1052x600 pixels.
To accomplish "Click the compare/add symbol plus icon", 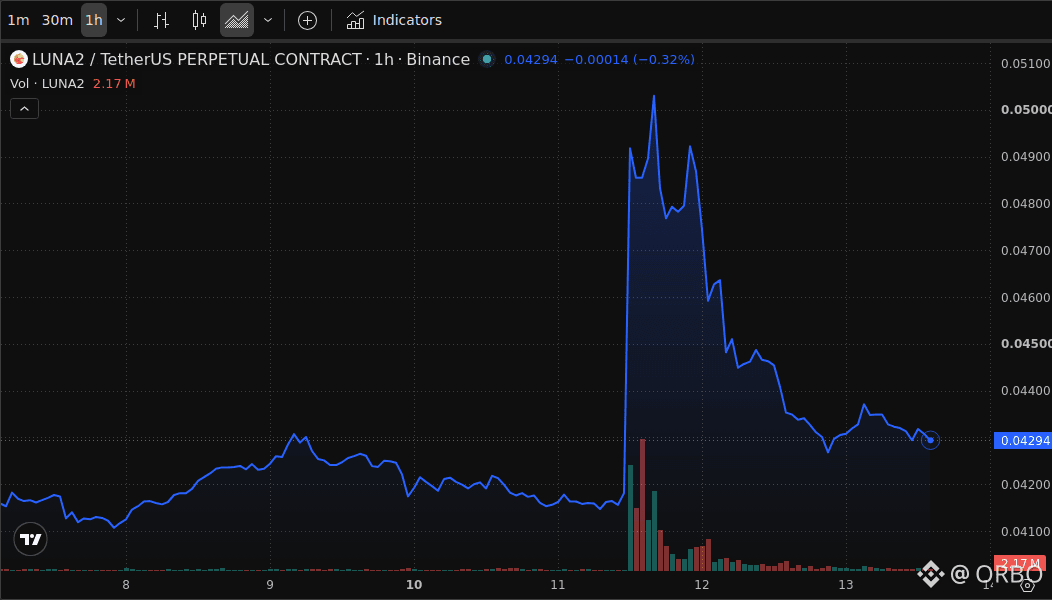I will [307, 20].
